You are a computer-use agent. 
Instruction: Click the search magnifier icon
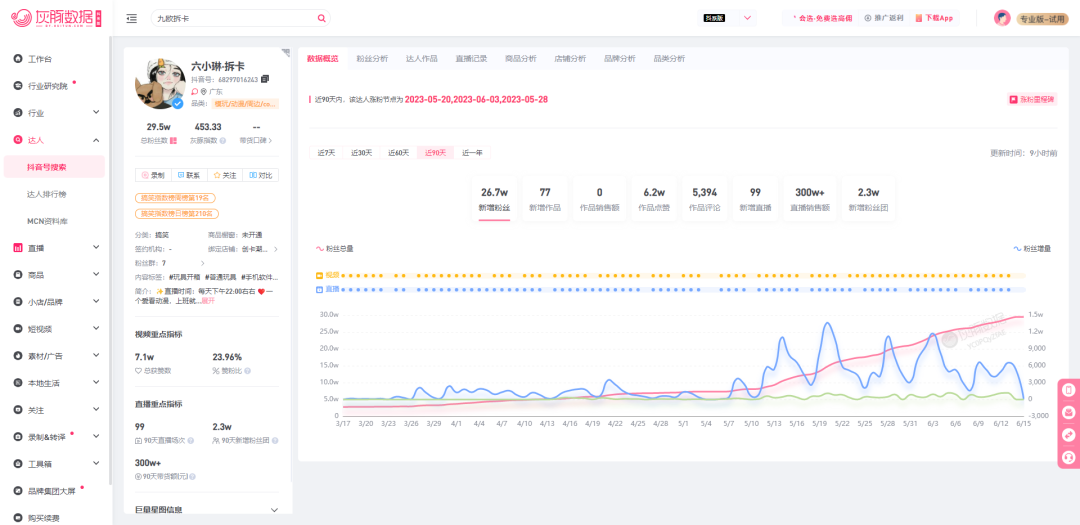322,19
